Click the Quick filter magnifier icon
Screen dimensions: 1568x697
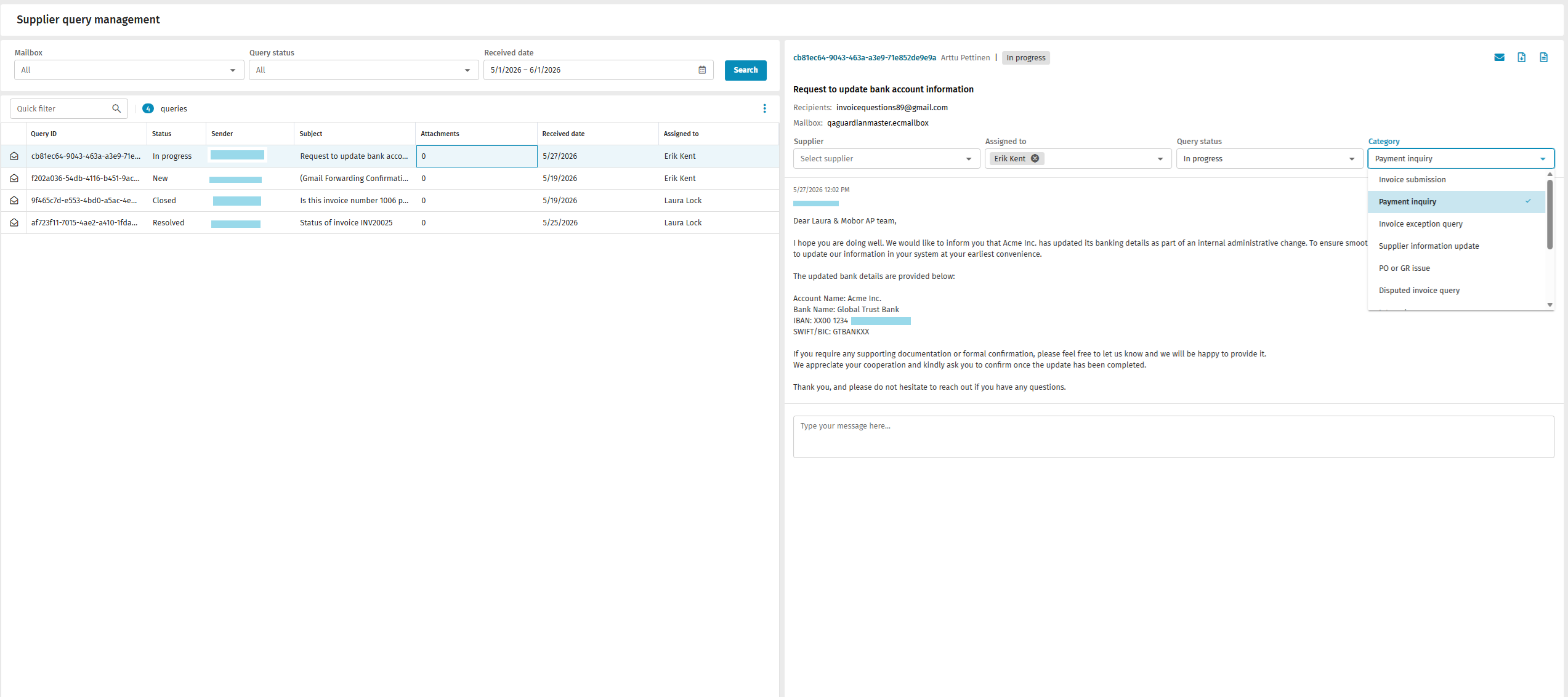click(116, 108)
